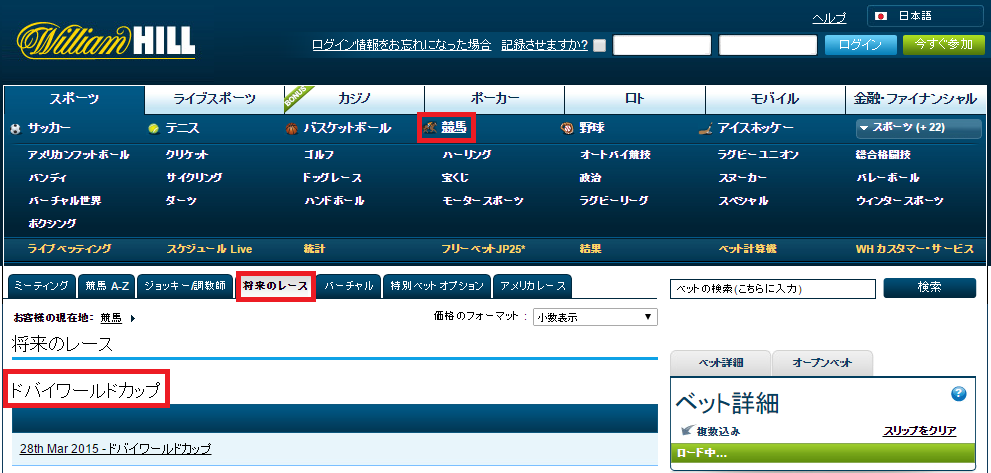The height and width of the screenshot is (473, 991).
Task: Open the ロト main tab
Action: [635, 99]
